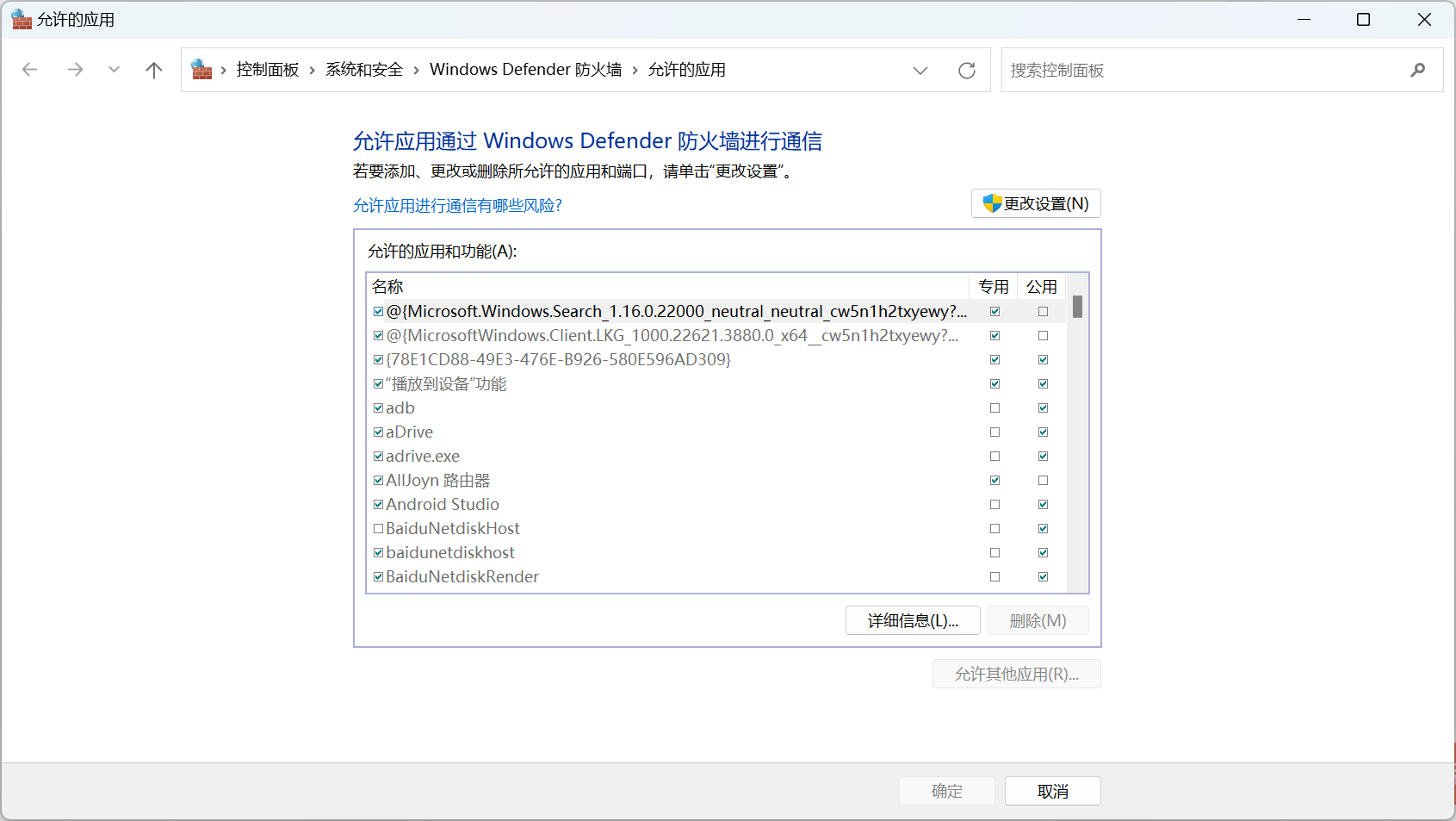Viewport: 1456px width, 821px height.
Task: Toggle the adb enabled checkbox
Action: 378,408
